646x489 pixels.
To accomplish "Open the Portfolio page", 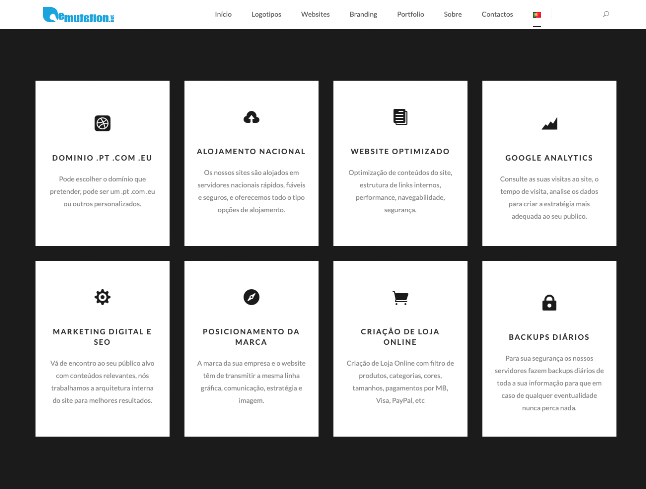I will [x=410, y=14].
